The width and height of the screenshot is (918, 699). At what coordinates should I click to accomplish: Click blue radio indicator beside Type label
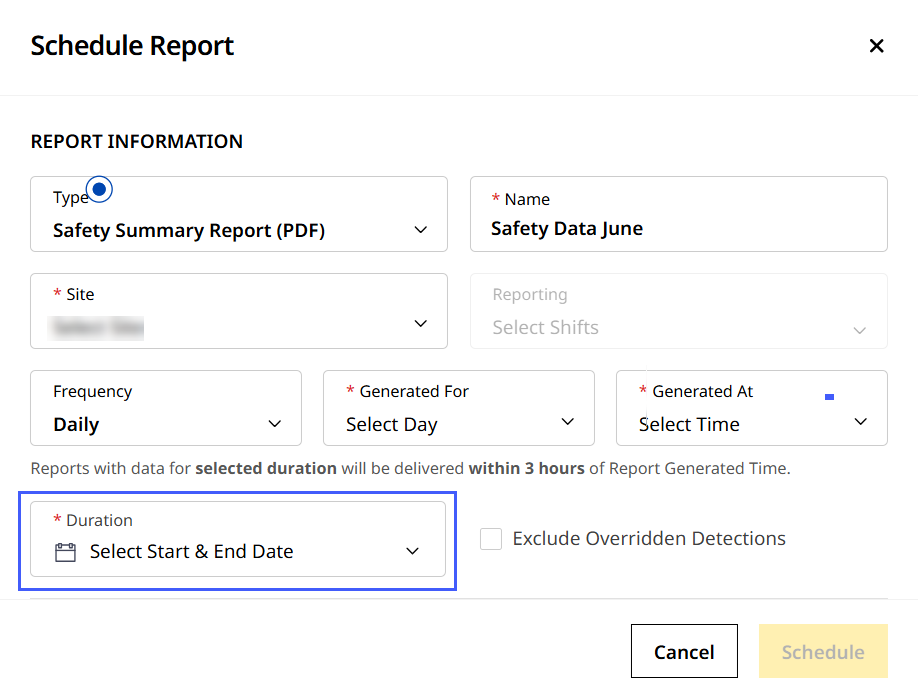click(100, 189)
